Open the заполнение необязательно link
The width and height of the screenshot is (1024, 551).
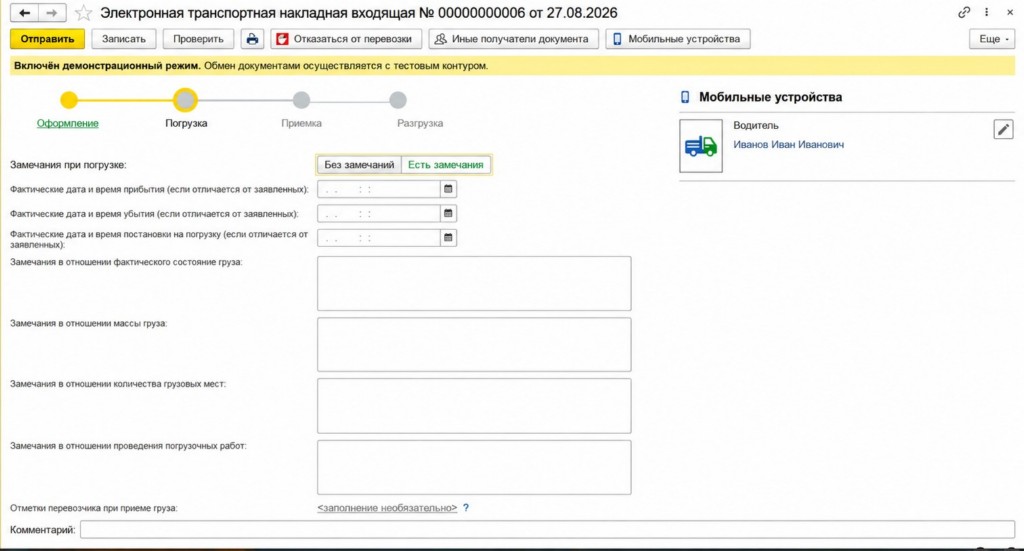tap(387, 508)
